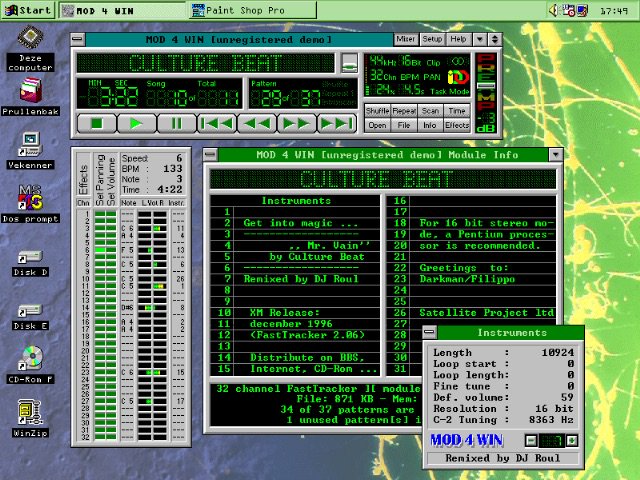Click the down arrow in the Module Info title bar
The width and height of the screenshot is (640, 480).
click(556, 155)
